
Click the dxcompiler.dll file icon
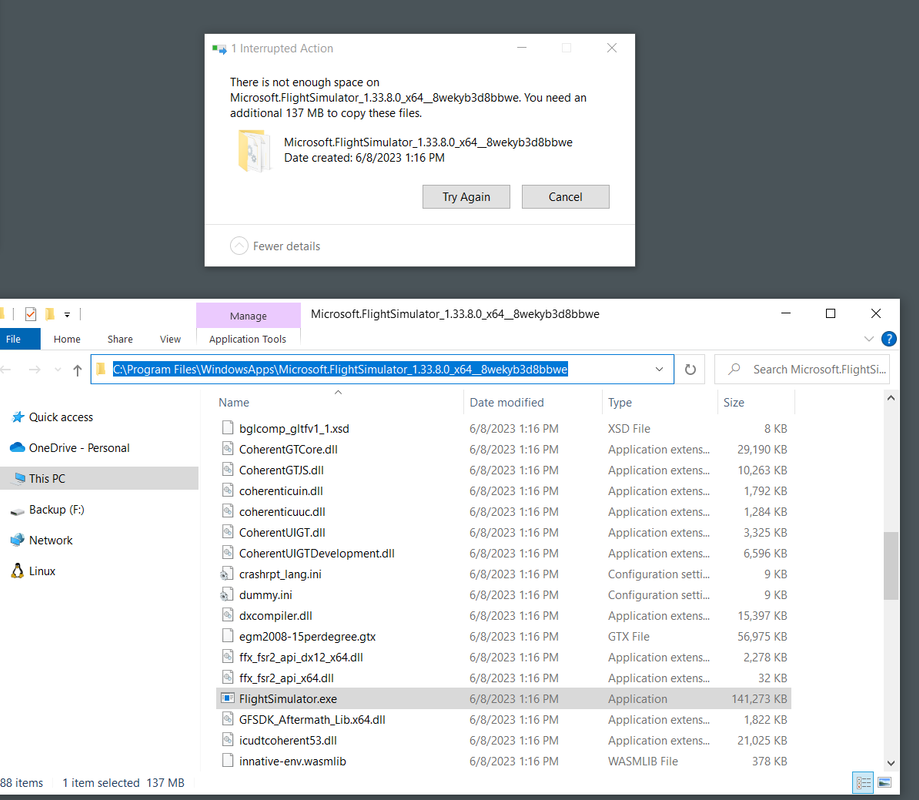click(x=227, y=615)
